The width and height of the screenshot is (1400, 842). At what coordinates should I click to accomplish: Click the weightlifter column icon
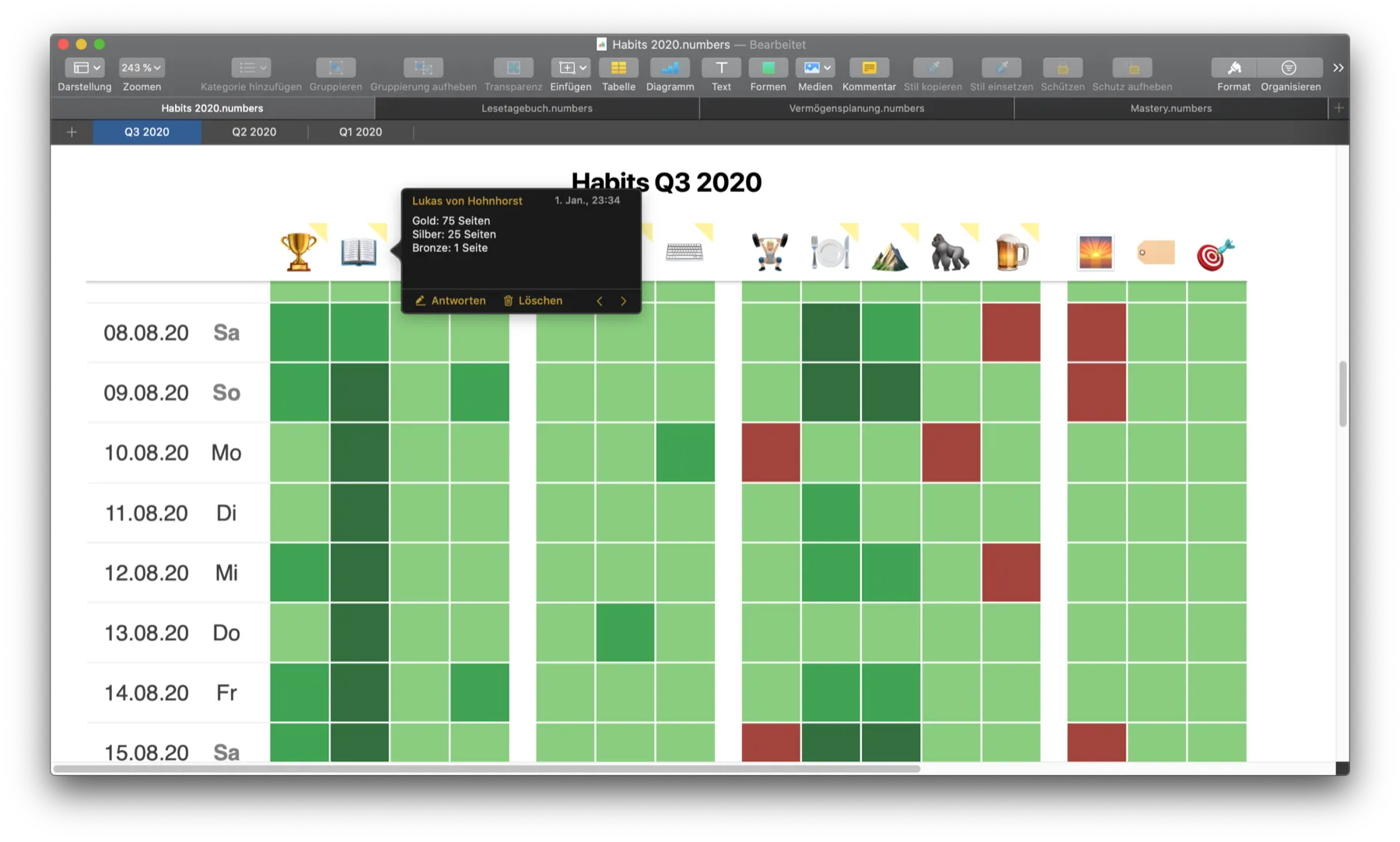tap(770, 252)
